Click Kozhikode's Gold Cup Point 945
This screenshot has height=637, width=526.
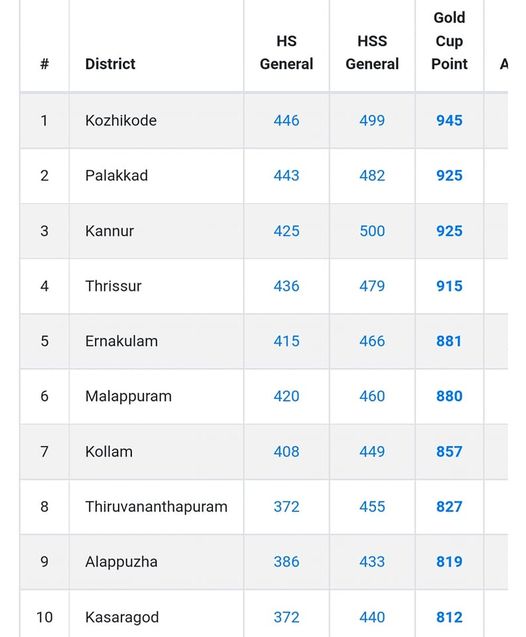point(449,120)
